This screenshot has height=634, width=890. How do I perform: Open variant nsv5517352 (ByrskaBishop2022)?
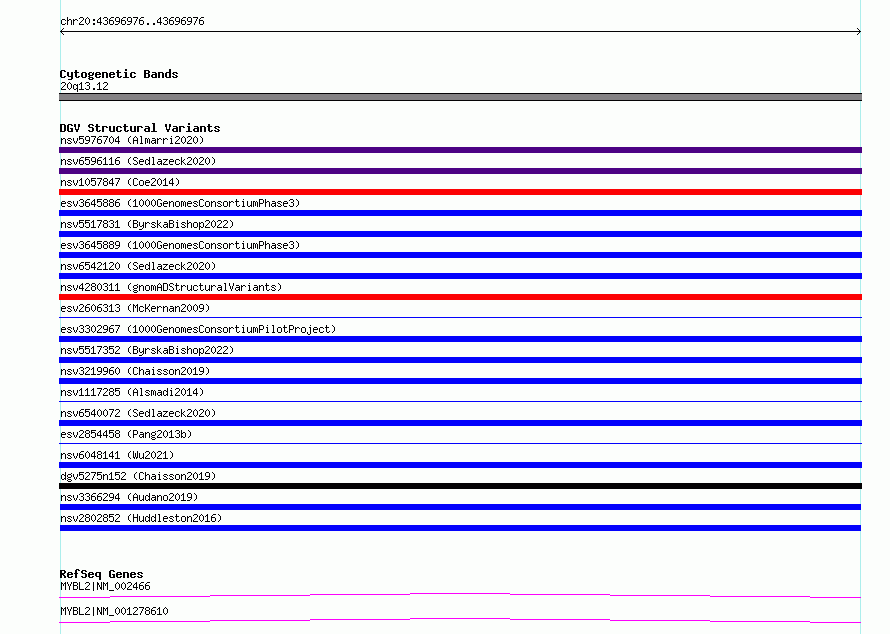(x=147, y=350)
